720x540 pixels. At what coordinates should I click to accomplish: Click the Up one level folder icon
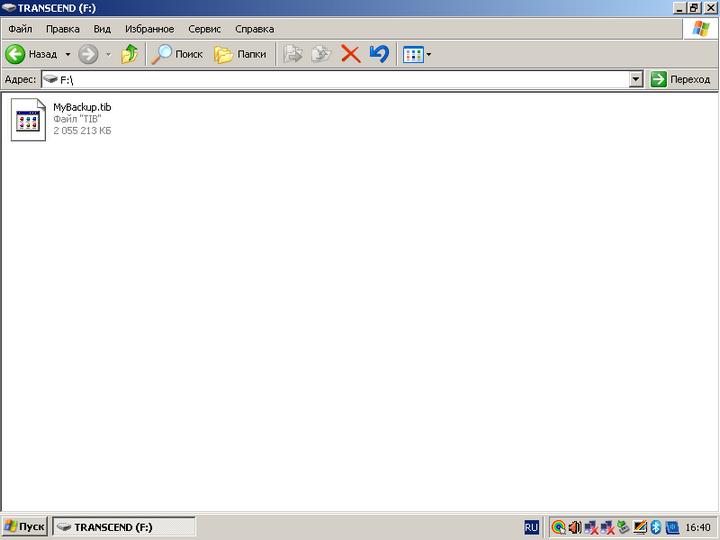129,54
